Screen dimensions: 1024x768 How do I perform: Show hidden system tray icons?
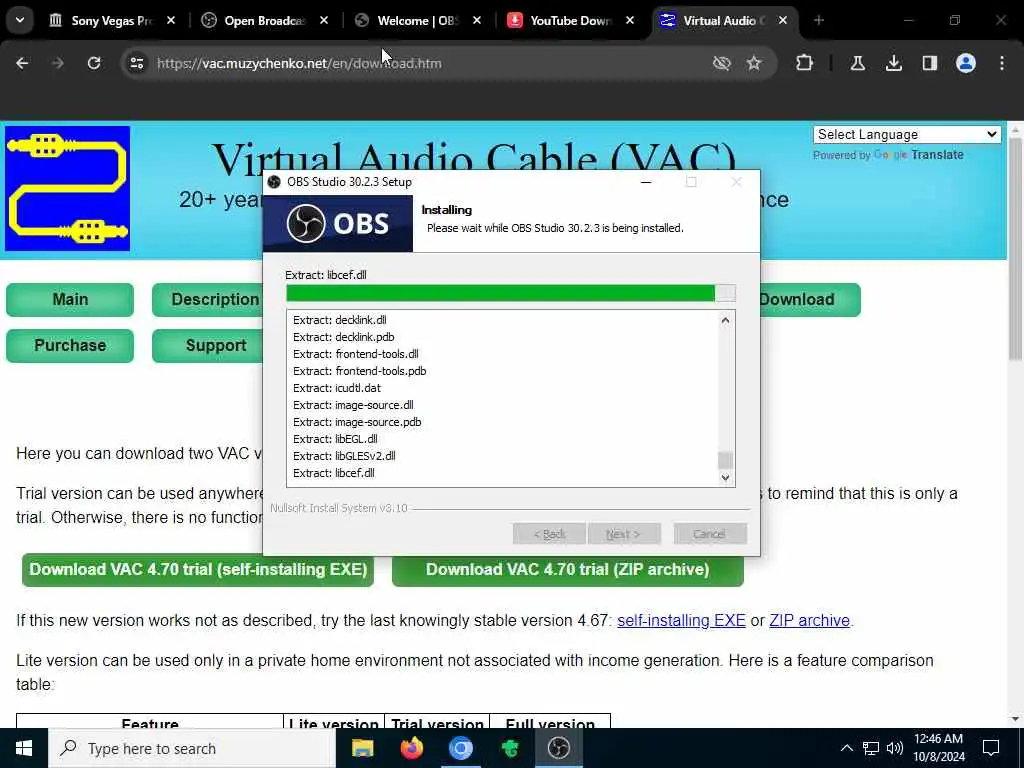[x=846, y=748]
